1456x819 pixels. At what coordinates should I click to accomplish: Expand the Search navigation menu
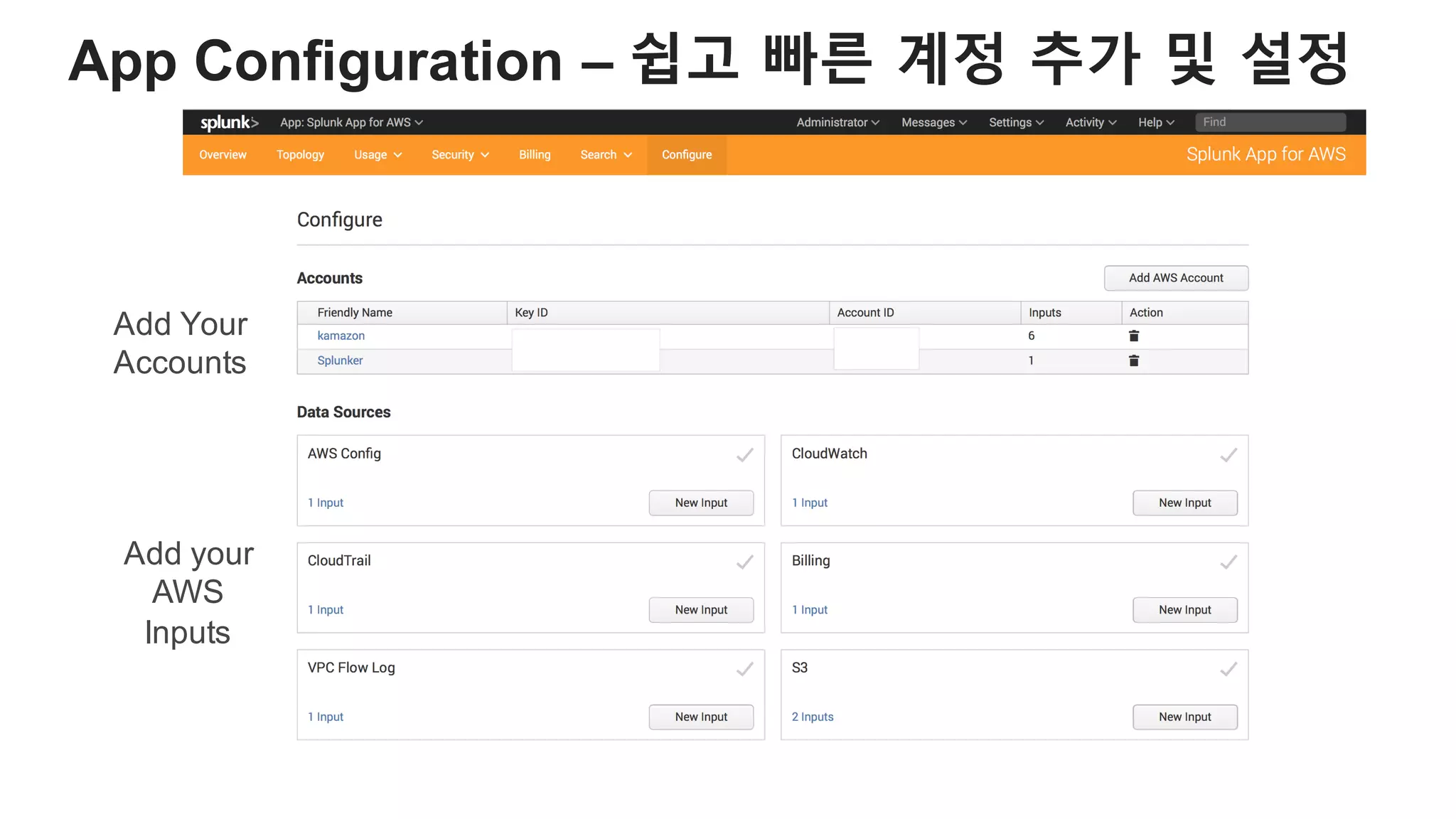(x=606, y=155)
